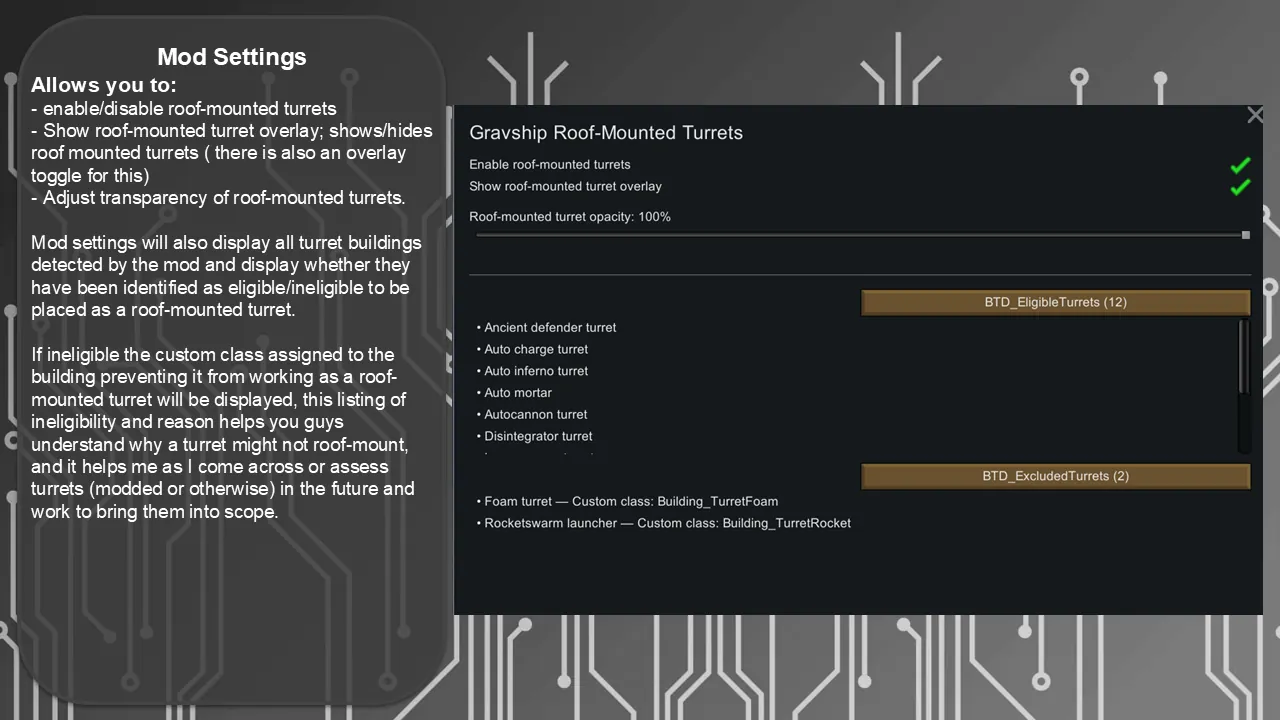Click the opacity slider handle at 100%

[x=1245, y=235]
